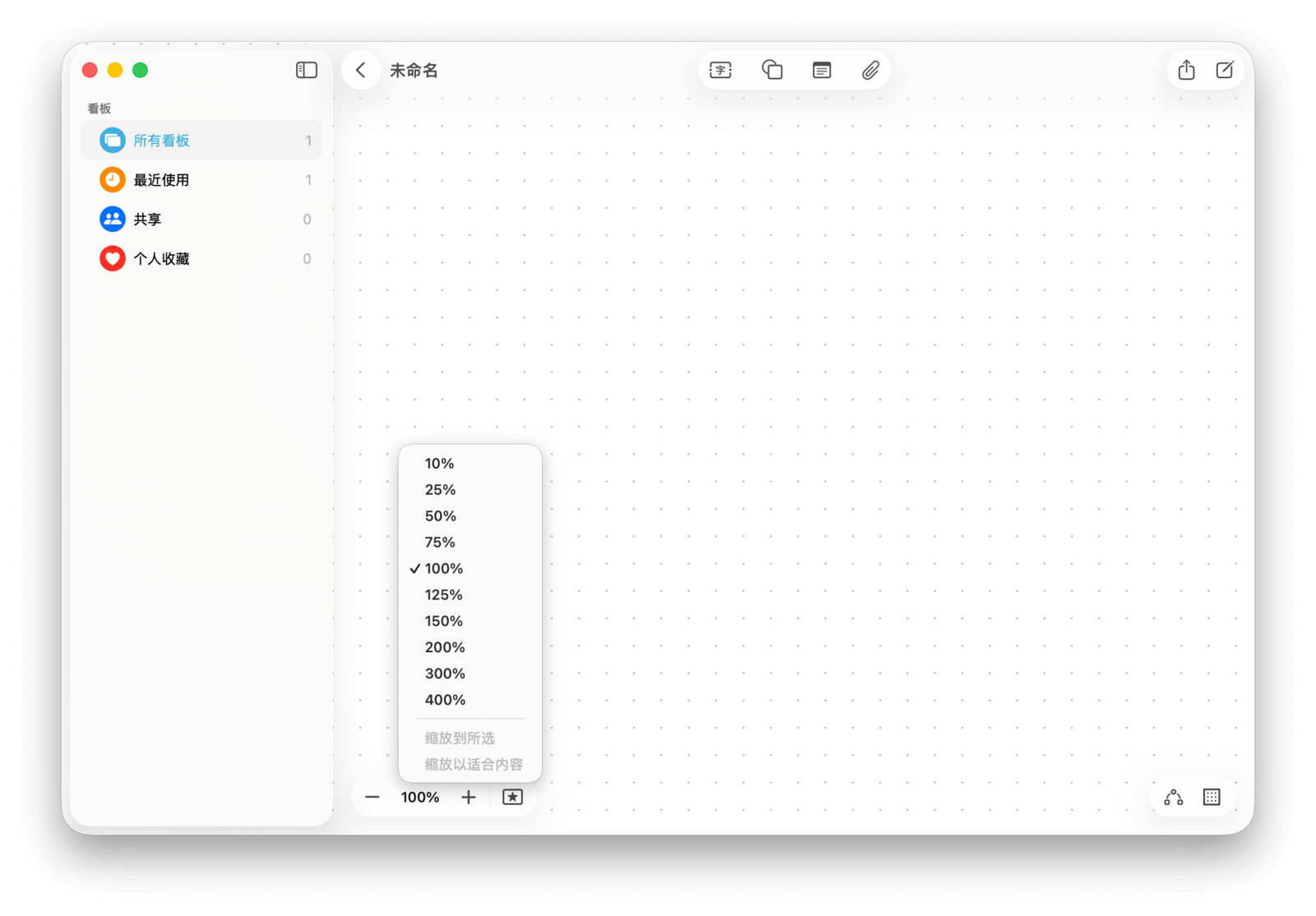Choose the checked 100% menu item
This screenshot has width=1316, height=916.
pyautogui.click(x=470, y=569)
